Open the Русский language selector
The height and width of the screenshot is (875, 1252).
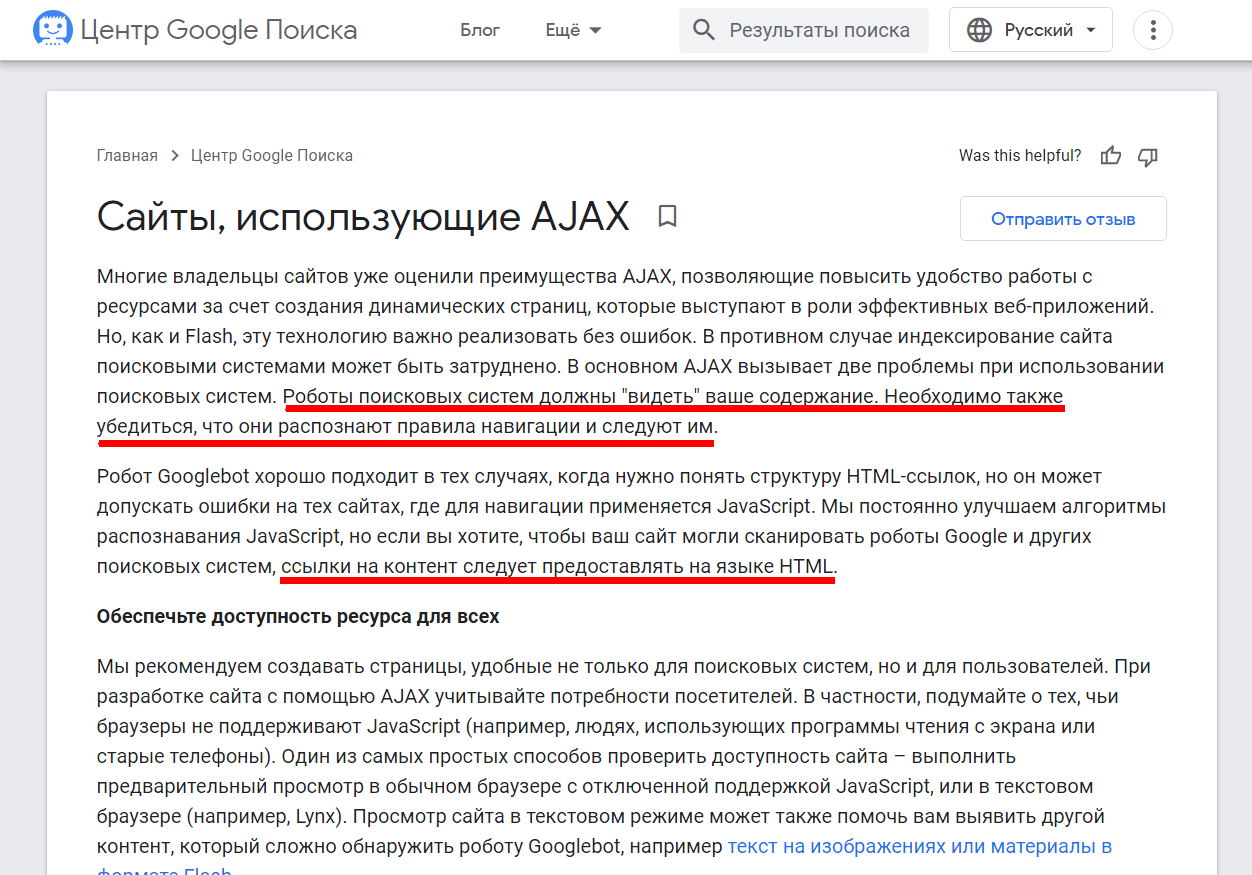[1030, 30]
